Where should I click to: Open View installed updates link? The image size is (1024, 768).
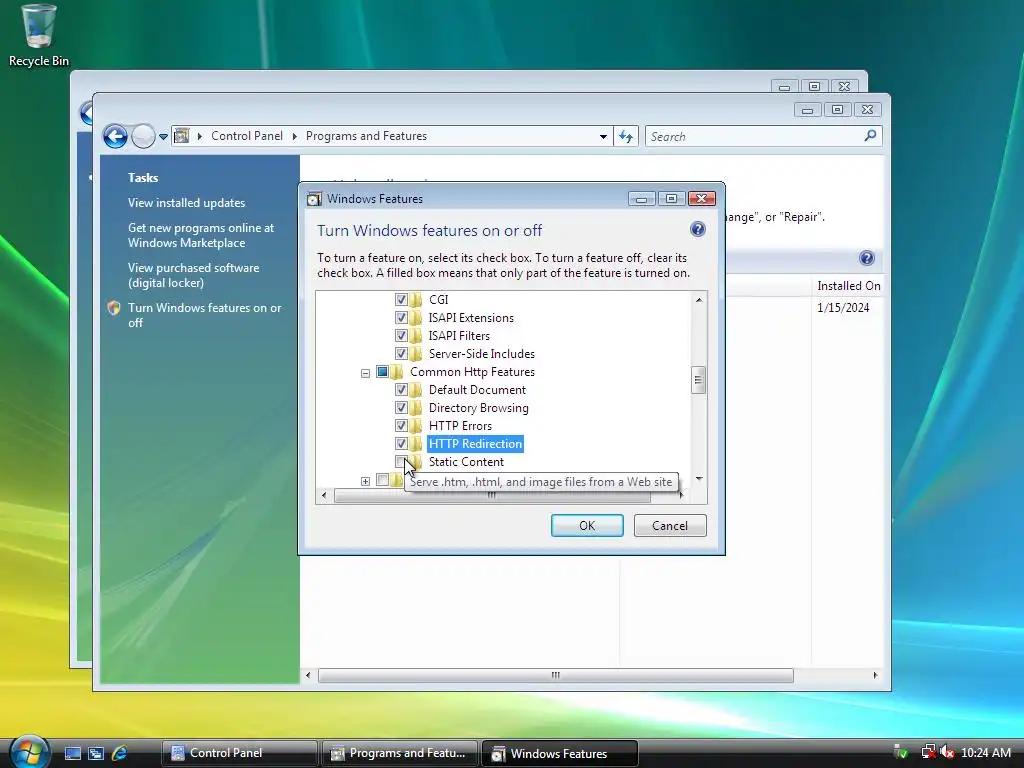pos(186,203)
